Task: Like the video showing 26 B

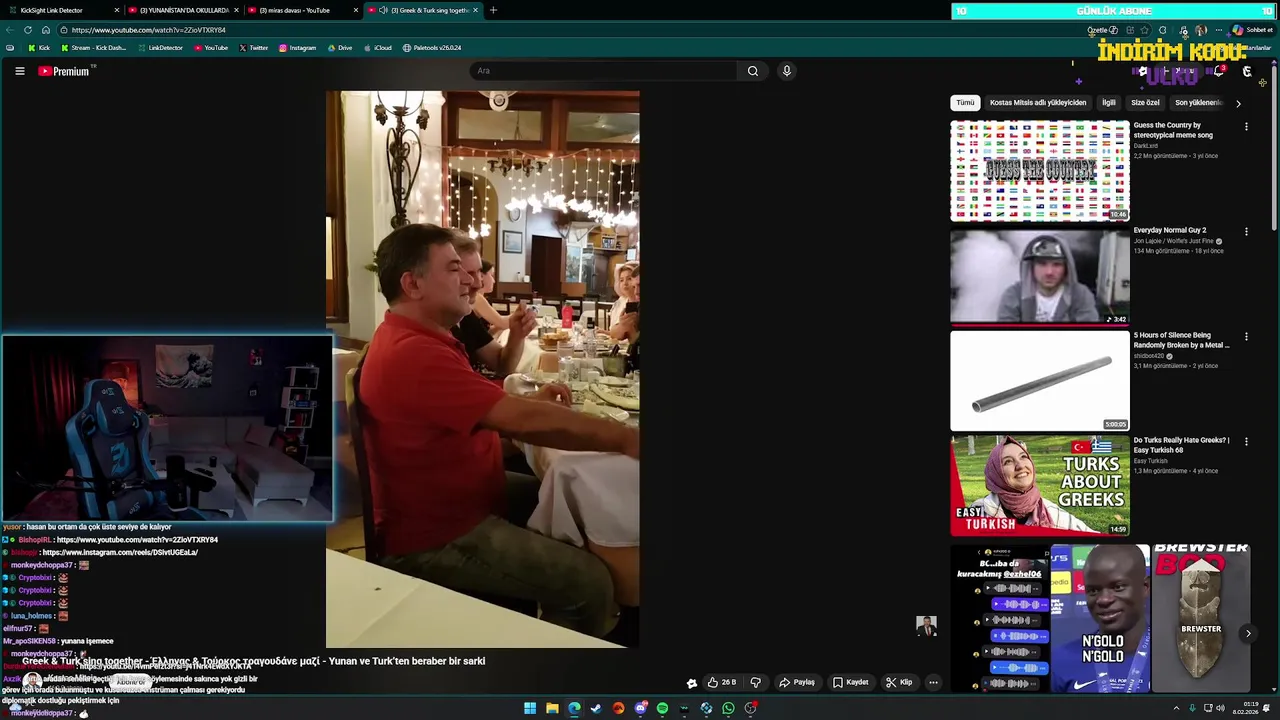Action: click(x=721, y=683)
